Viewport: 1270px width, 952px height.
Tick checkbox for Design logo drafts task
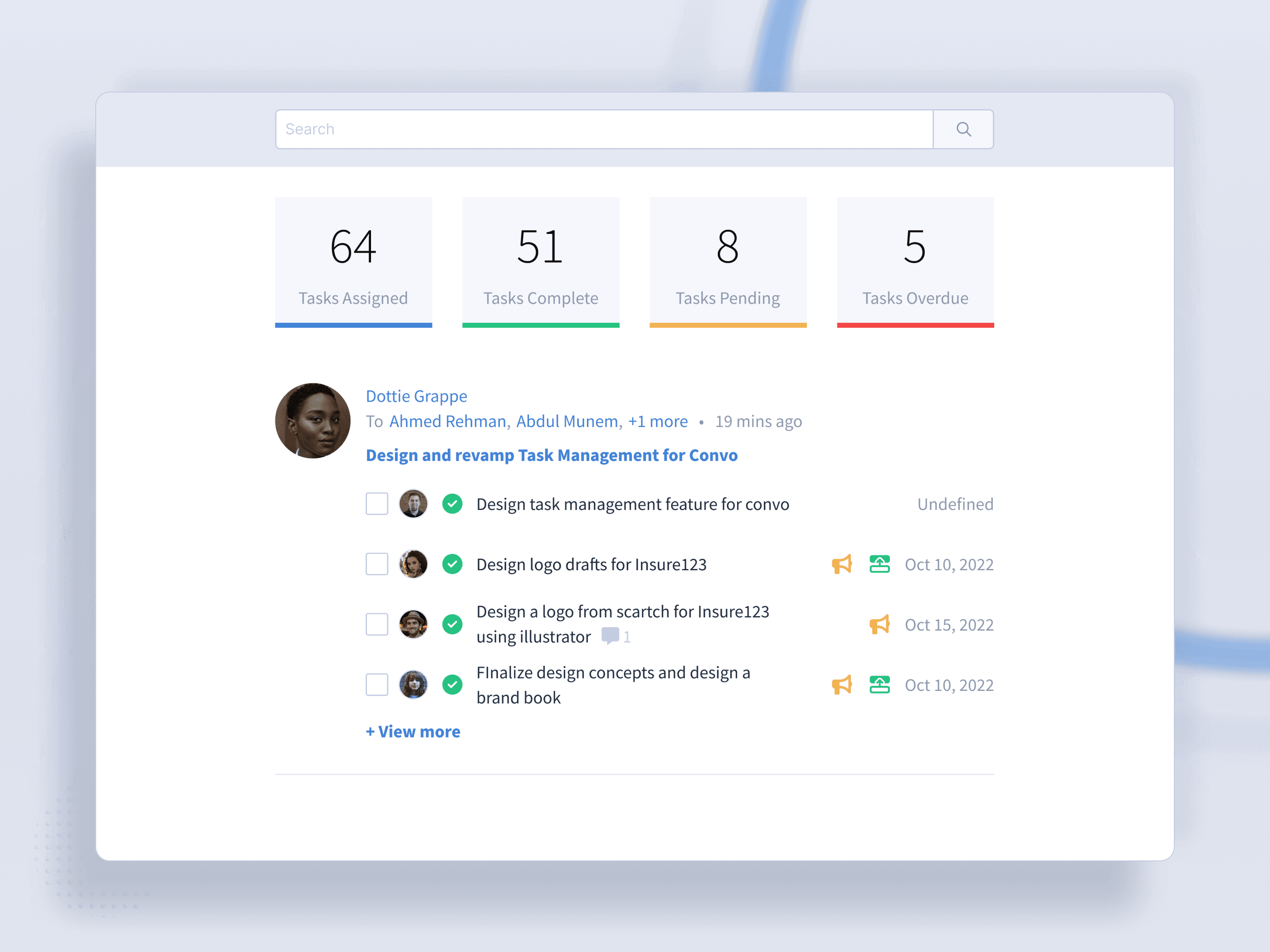pos(376,564)
